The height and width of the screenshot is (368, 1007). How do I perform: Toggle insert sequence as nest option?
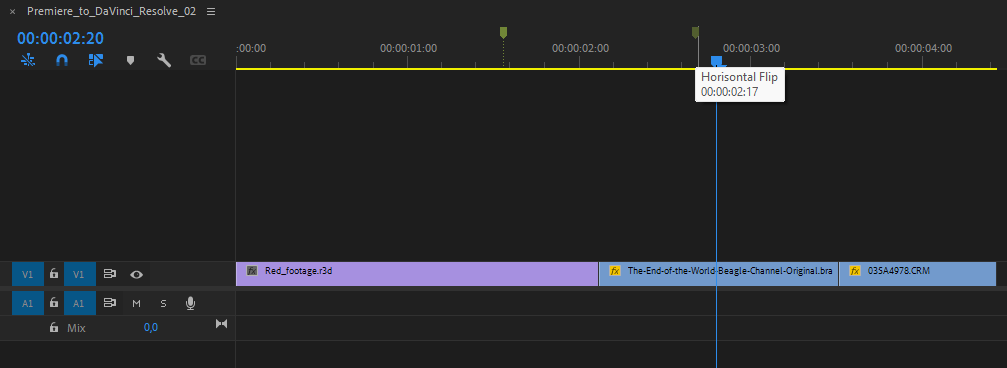[x=28, y=60]
